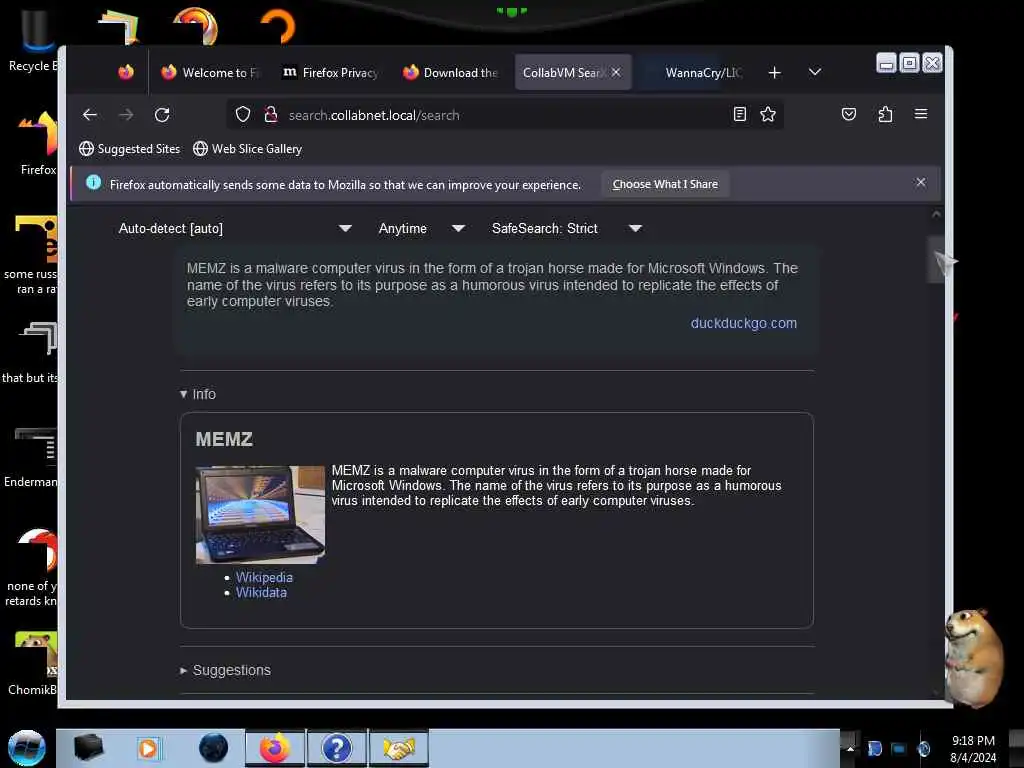
Task: Select the Enderman desktop icon
Action: 31,457
